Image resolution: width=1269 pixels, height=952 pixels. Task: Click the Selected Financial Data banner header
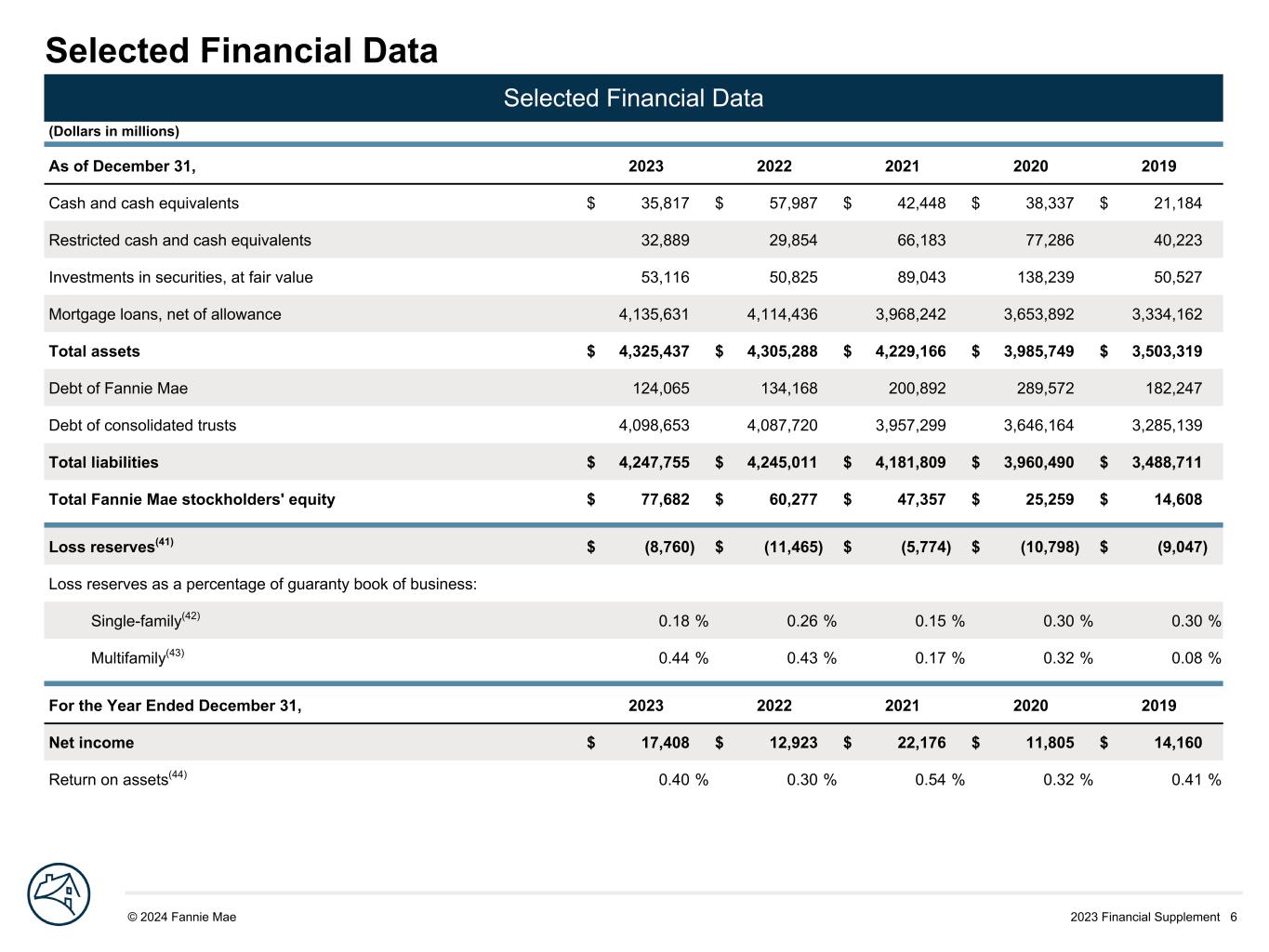pos(633,99)
